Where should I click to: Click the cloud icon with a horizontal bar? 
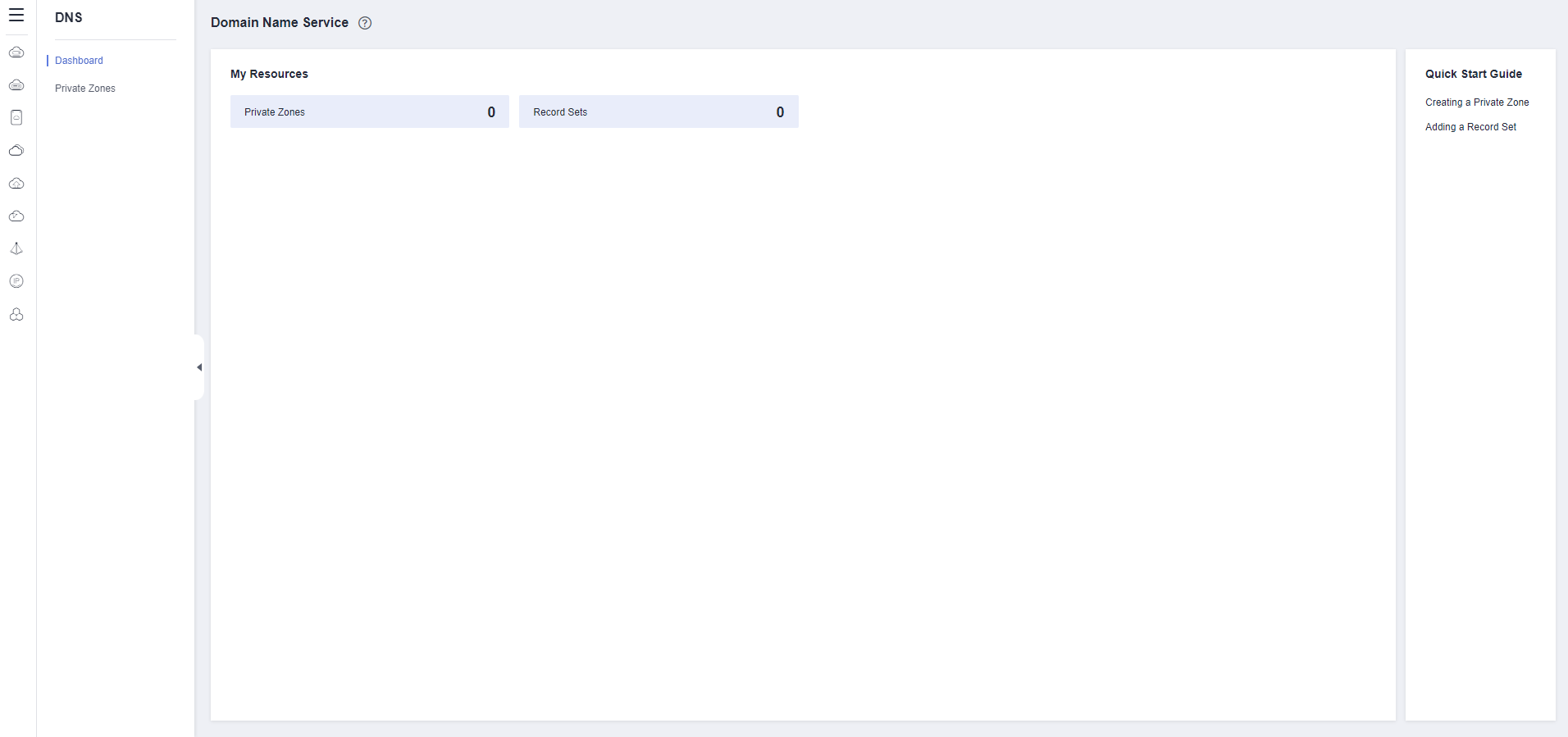(16, 85)
